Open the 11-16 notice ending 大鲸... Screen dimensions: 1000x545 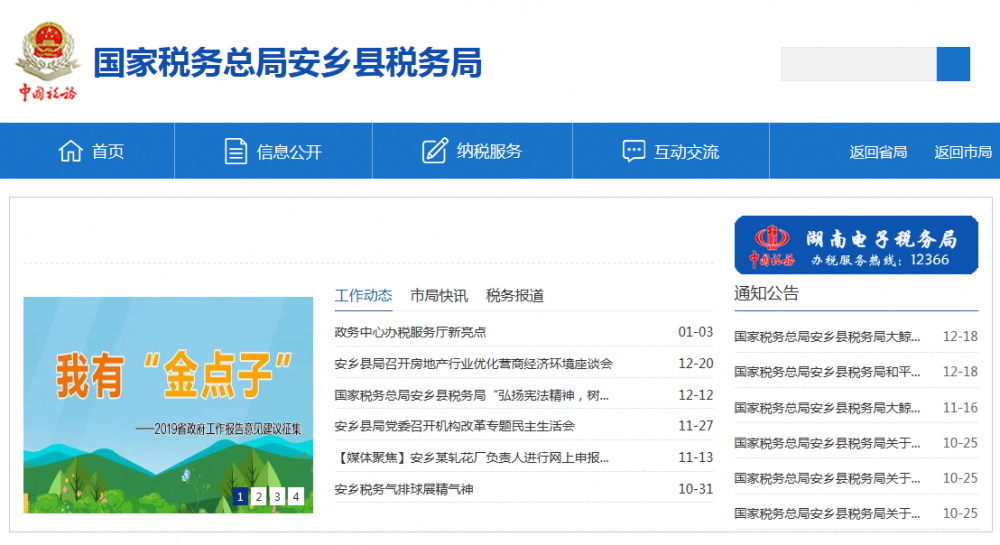[x=827, y=407]
